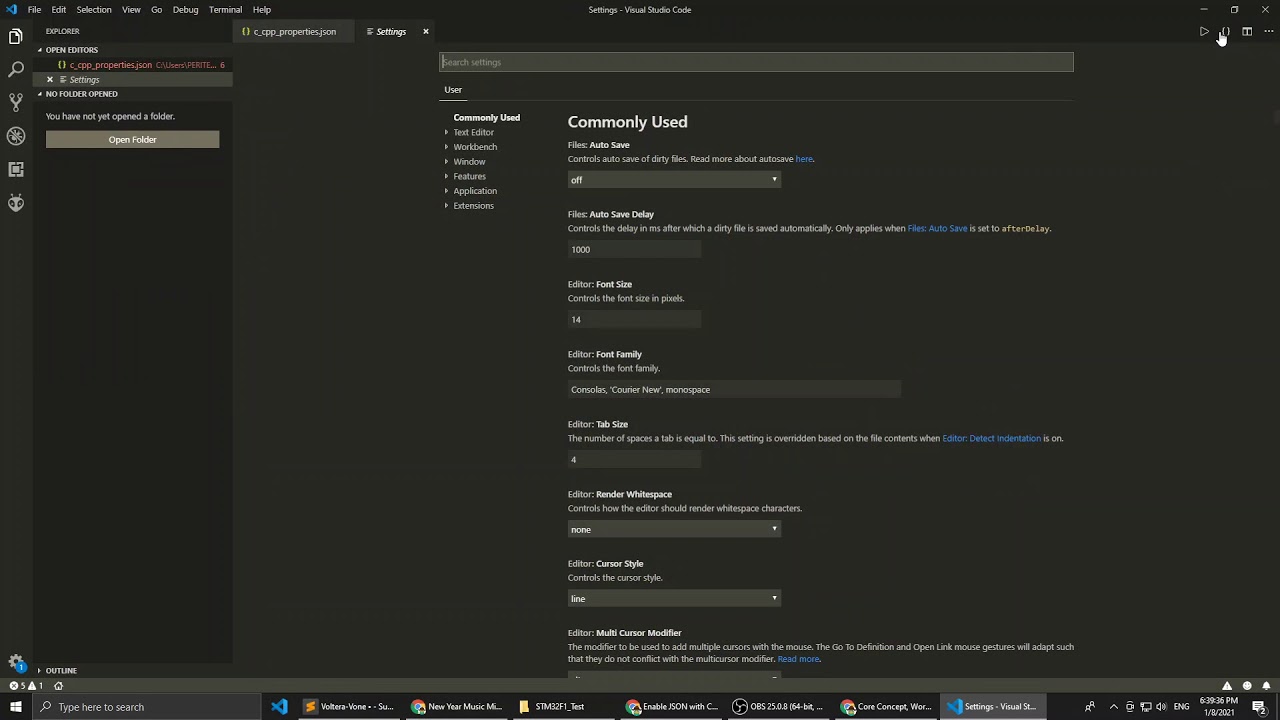
Task: Select Commonly Used in settings tree
Action: coord(486,118)
